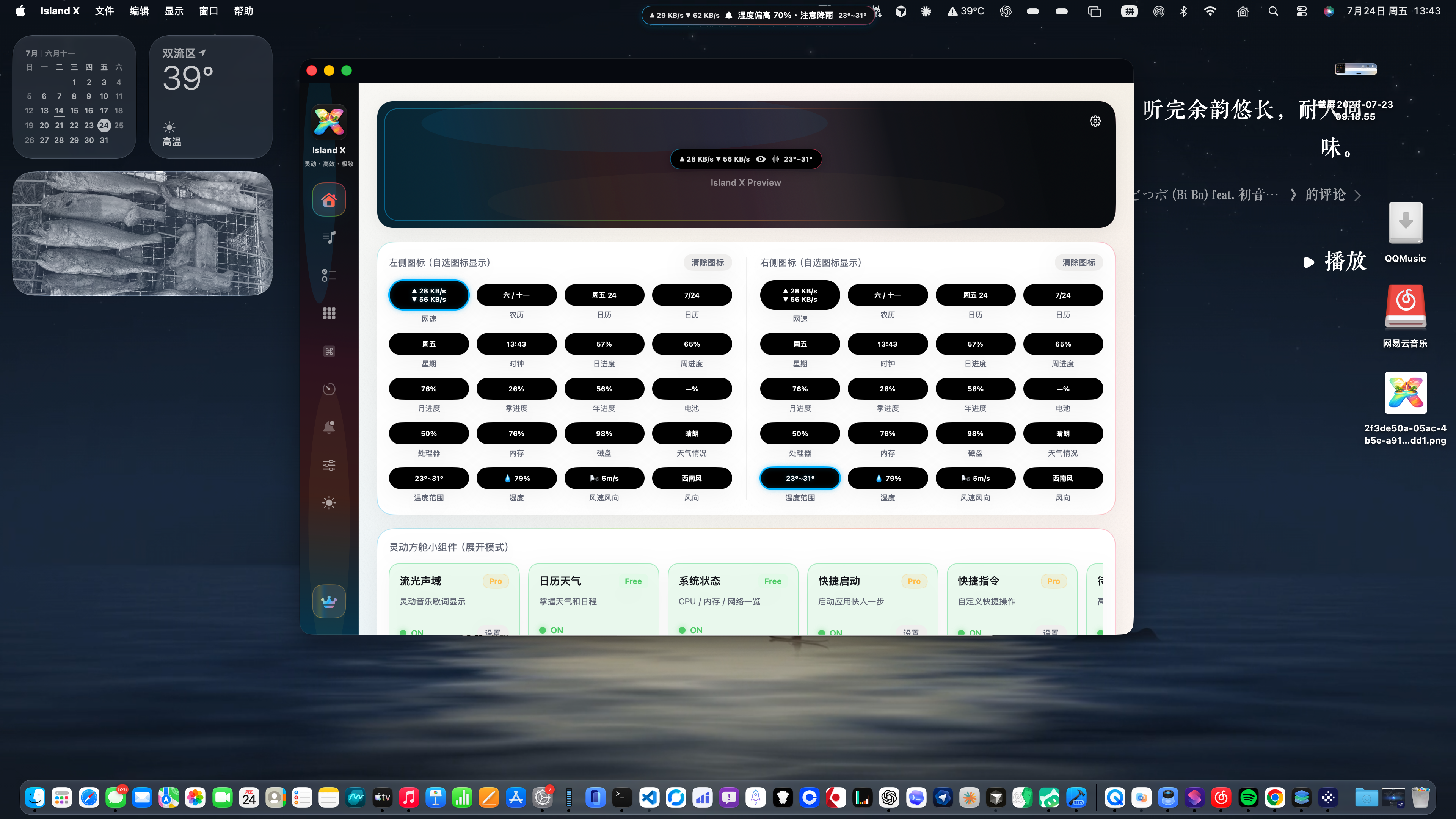
Task: Open the sliders adjustment page in sidebar
Action: (329, 464)
